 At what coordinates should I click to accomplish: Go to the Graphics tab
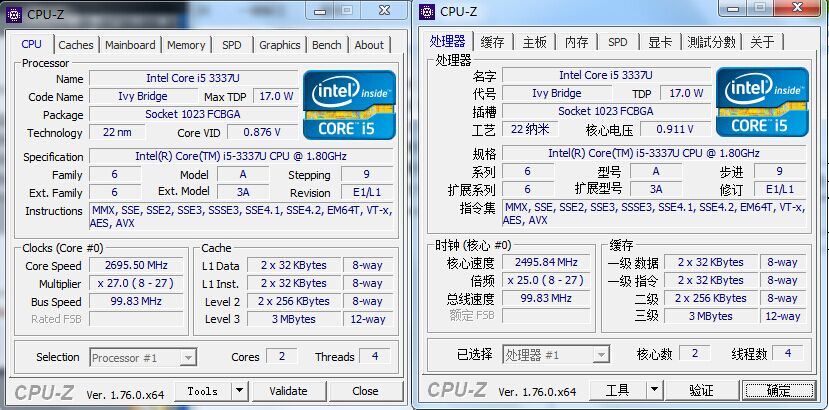(280, 45)
